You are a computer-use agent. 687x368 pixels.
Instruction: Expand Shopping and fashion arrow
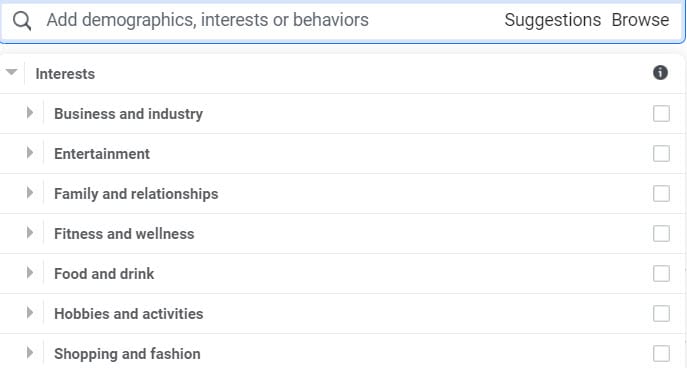[30, 353]
